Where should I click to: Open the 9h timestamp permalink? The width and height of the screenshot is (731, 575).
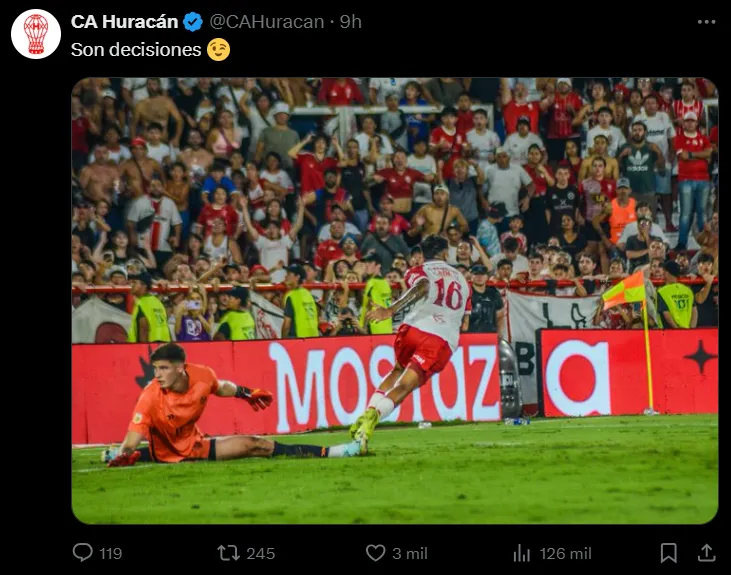[x=350, y=22]
